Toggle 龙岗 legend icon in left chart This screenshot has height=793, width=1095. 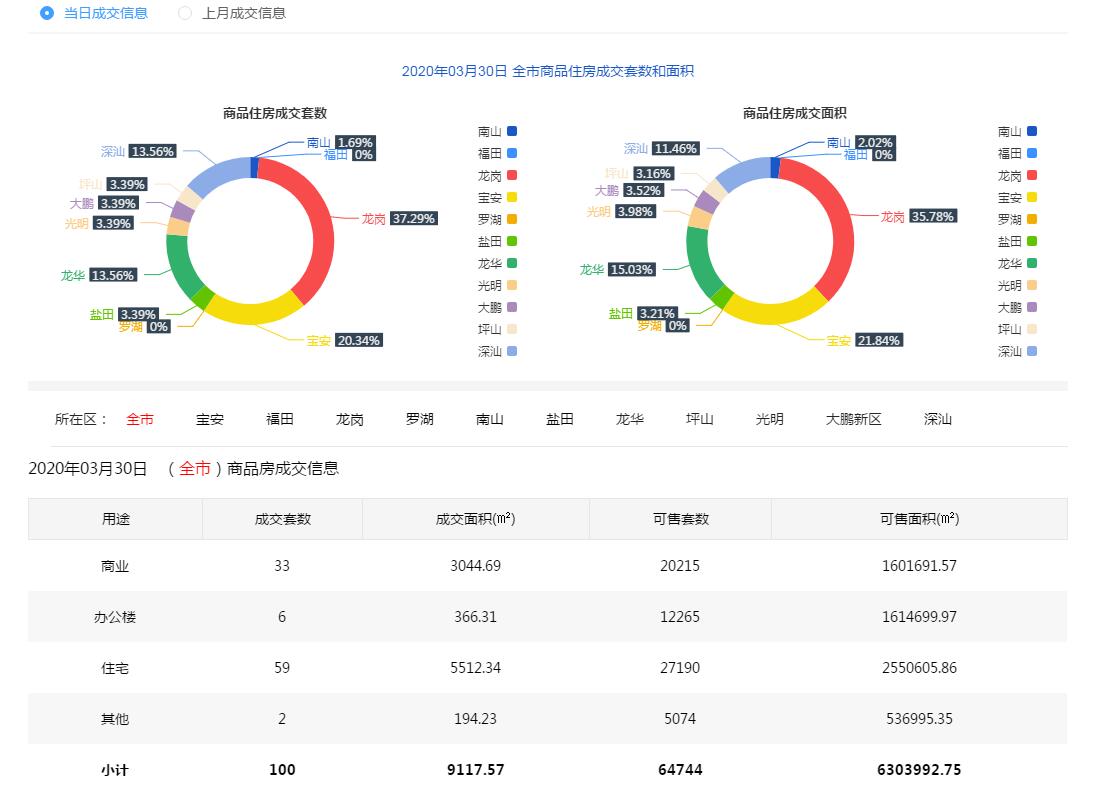coord(512,175)
